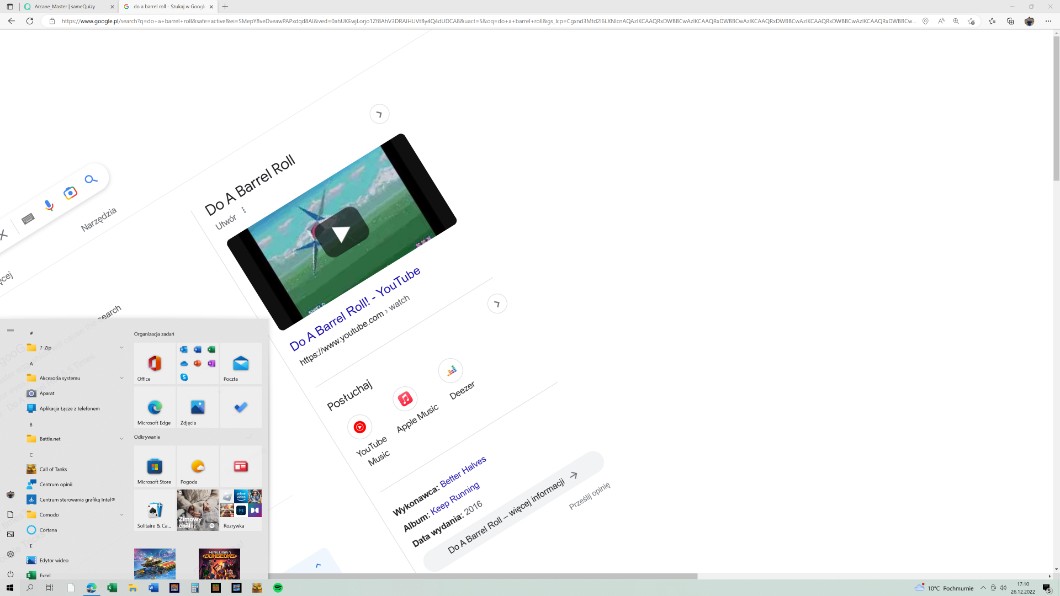Switch to the first browser tab
This screenshot has height=596, width=1060.
[65, 6]
